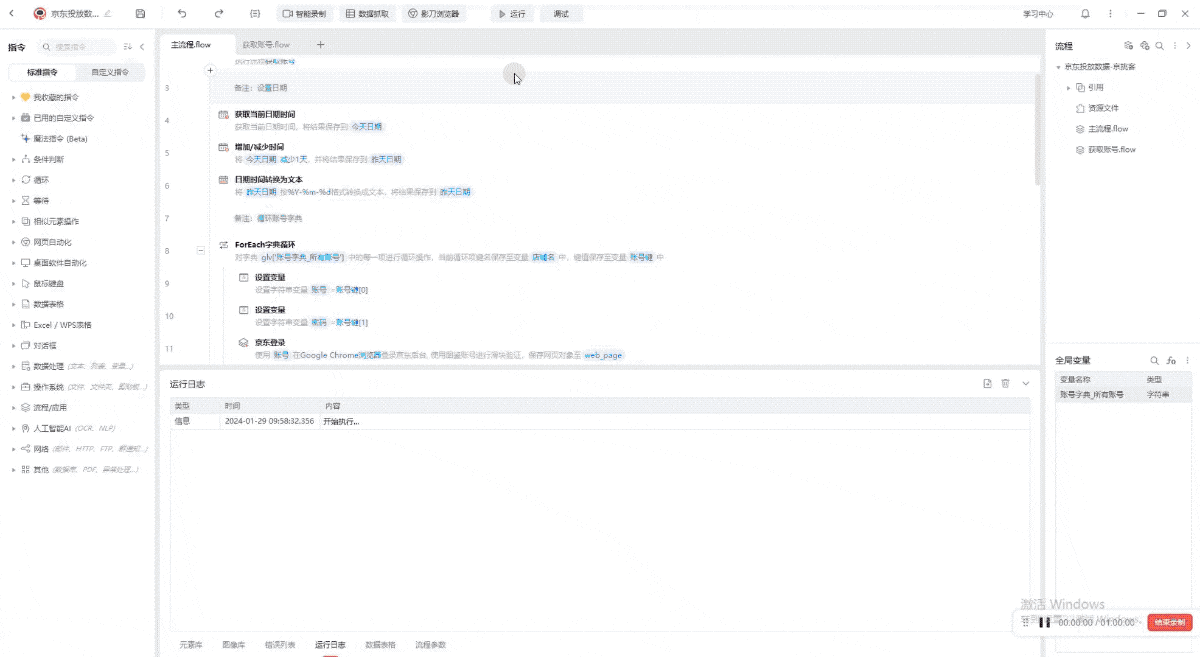Open the notification bell
This screenshot has height=657, width=1200.
click(x=1085, y=14)
